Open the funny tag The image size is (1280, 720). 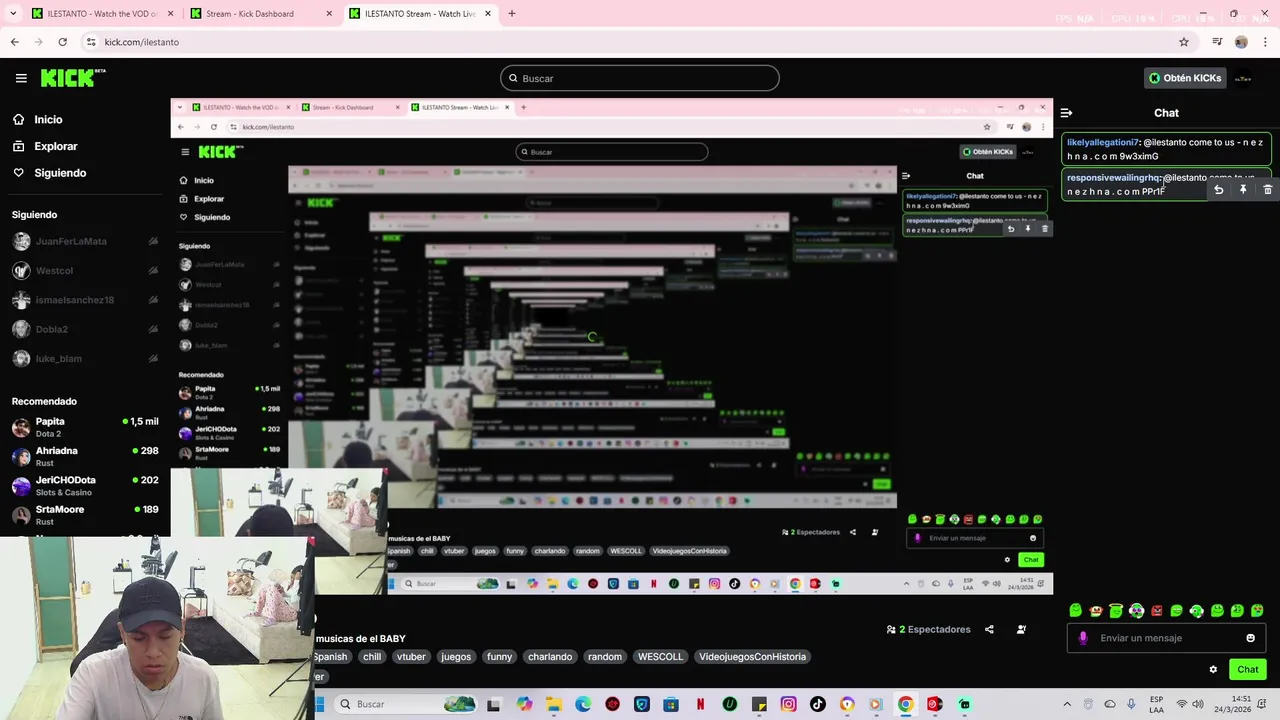500,657
